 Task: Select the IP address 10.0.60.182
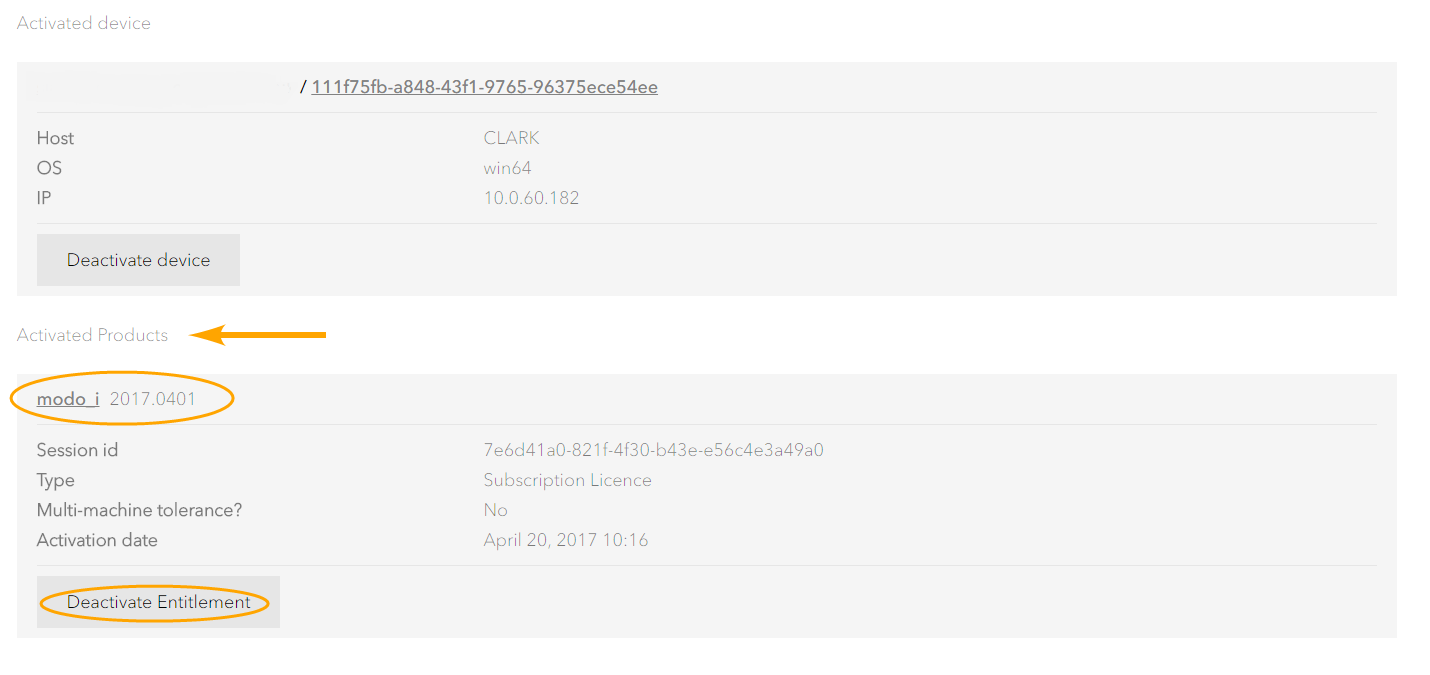click(x=531, y=198)
